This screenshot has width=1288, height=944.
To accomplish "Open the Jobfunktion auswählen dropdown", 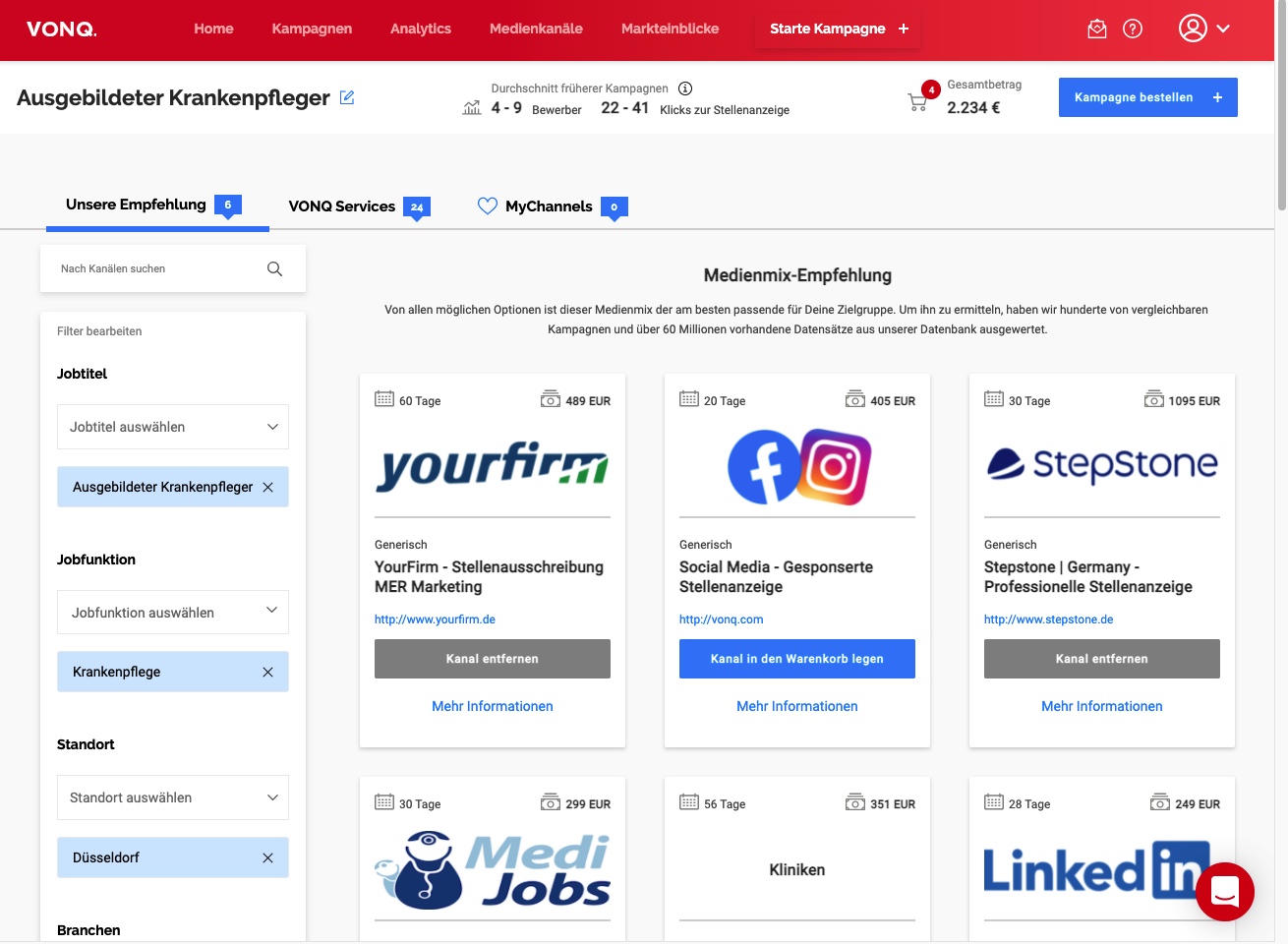I will click(173, 612).
